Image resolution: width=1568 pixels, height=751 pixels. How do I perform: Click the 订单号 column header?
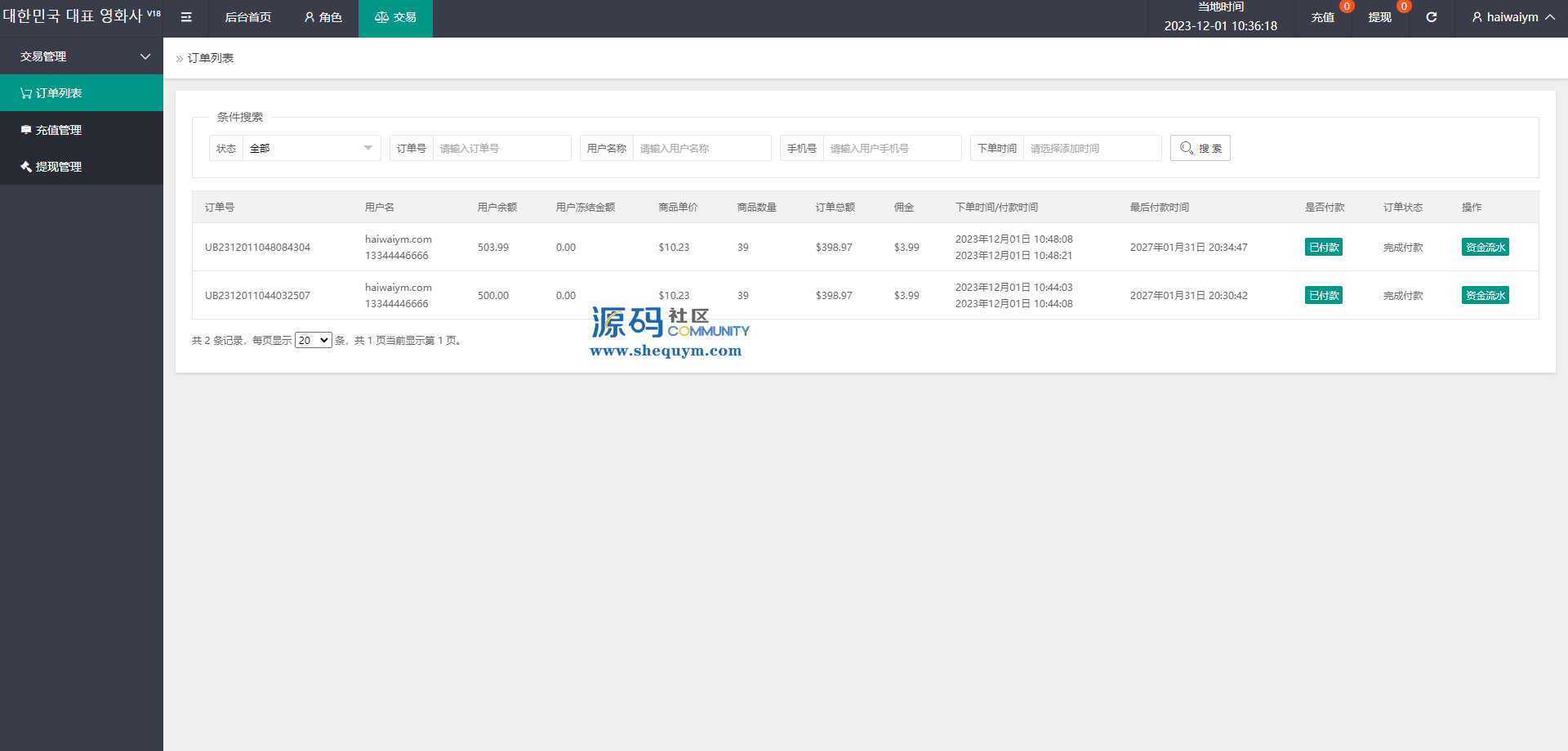220,207
